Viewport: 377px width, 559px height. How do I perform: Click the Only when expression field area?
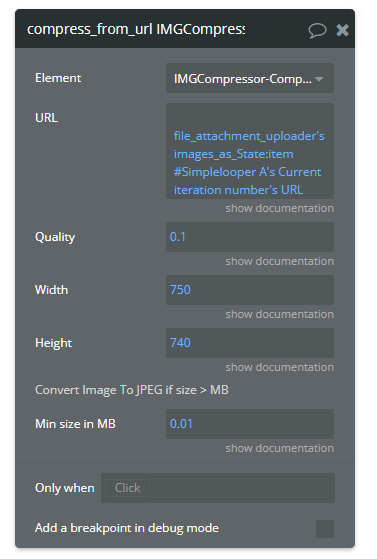218,488
